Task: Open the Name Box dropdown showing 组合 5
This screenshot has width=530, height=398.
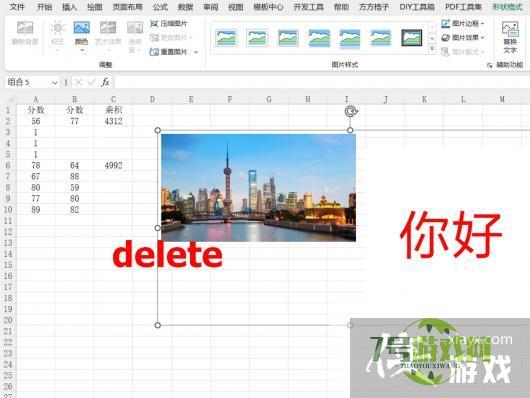Action: click(x=54, y=82)
